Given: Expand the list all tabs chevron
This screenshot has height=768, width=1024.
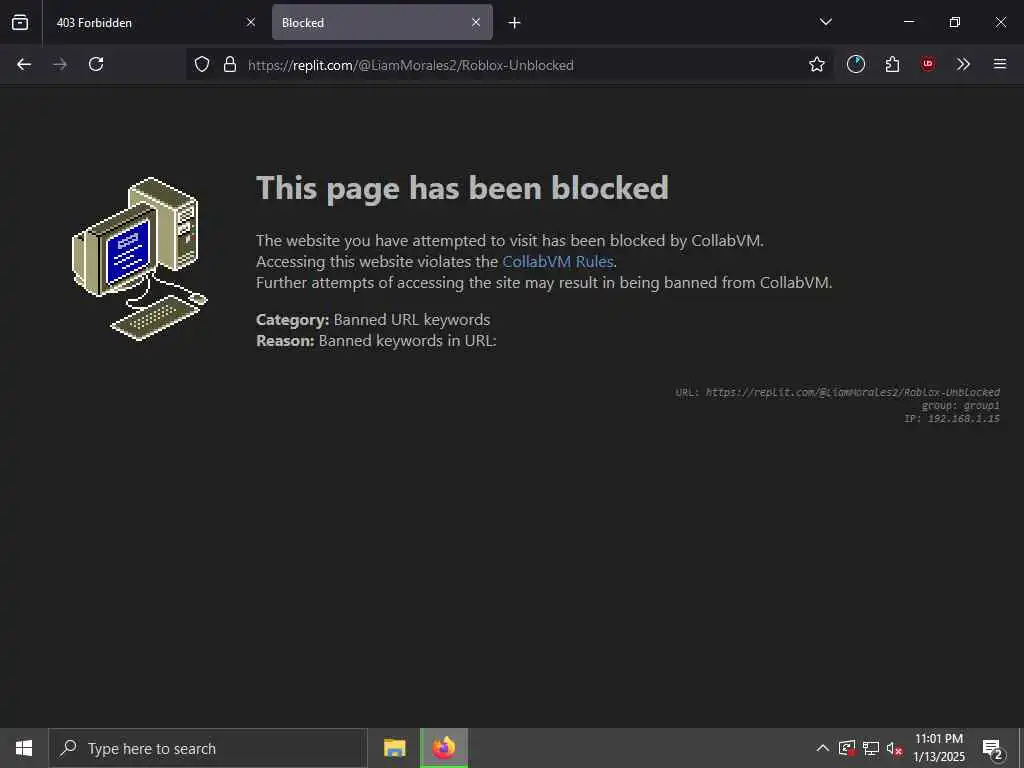Looking at the screenshot, I should (825, 22).
